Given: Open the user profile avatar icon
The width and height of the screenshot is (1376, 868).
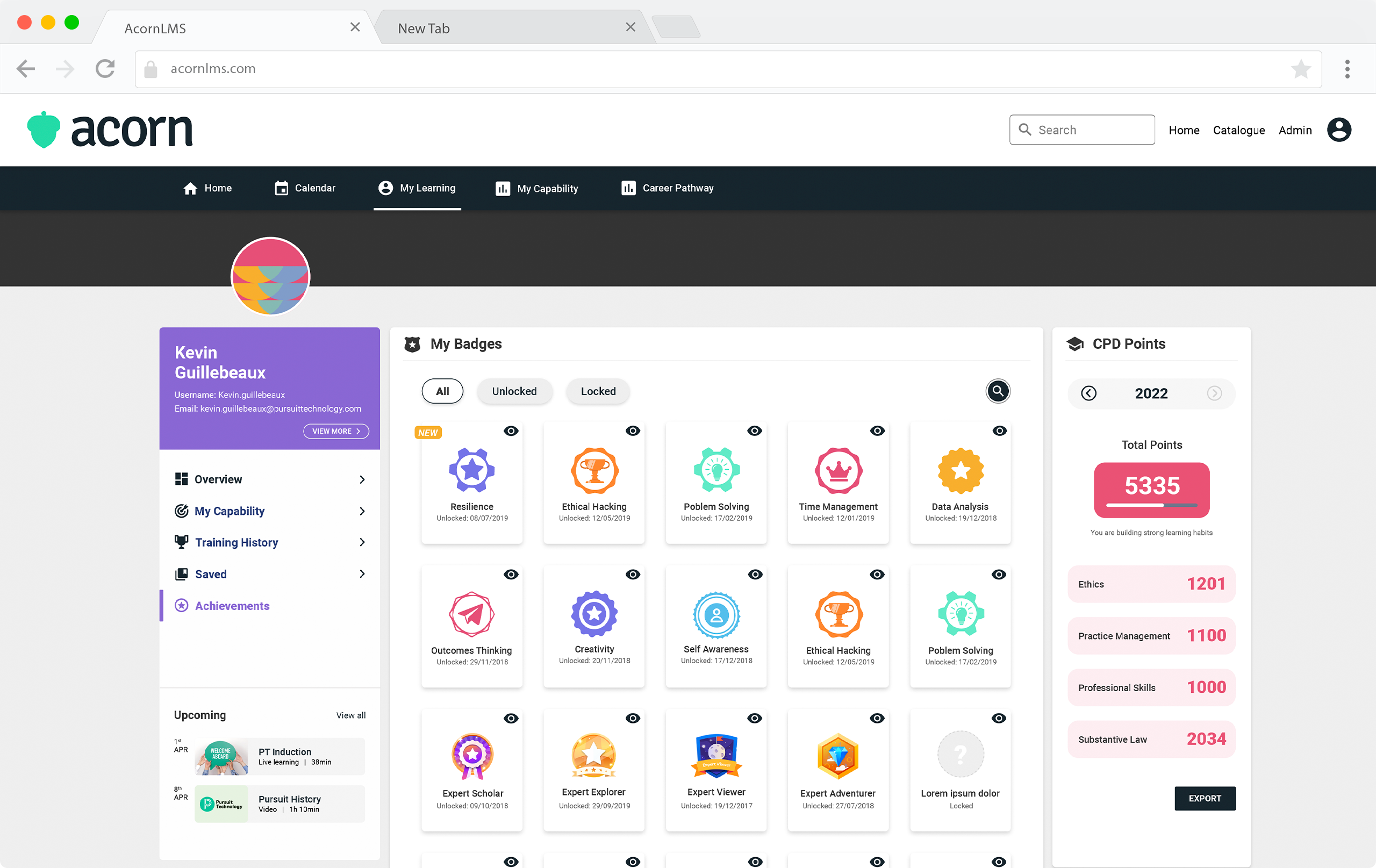Looking at the screenshot, I should [1339, 130].
